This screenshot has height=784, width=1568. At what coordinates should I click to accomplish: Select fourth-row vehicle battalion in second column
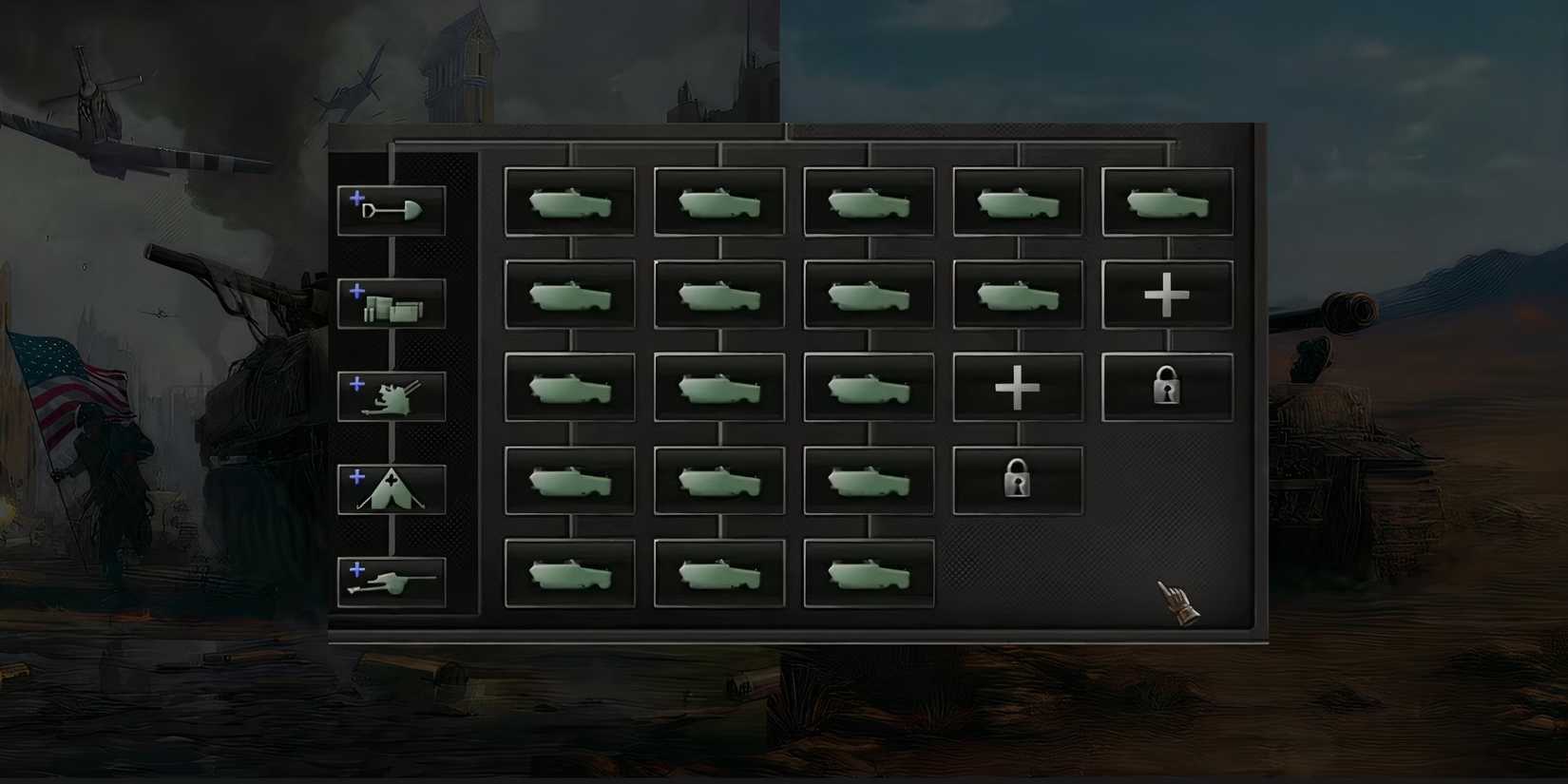(719, 481)
